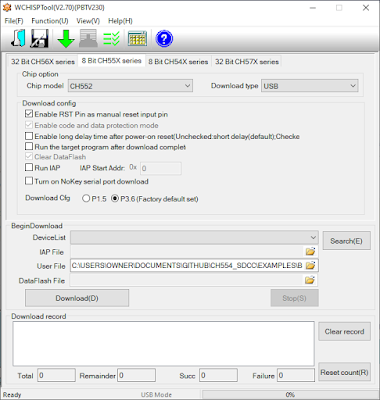This screenshot has height=400, width=380.
Task: Select P1.5 download config radio
Action: coord(86,198)
